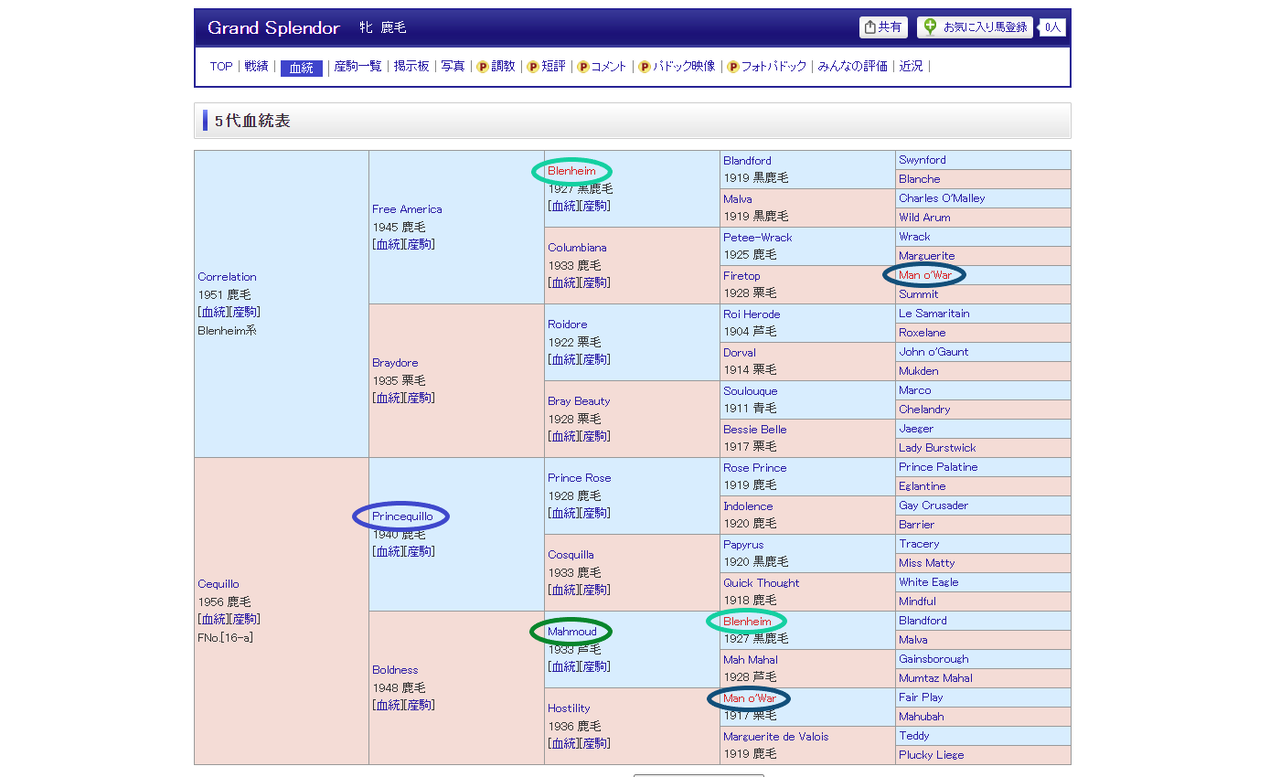Viewport: 1280px width, 777px height.
Task: Open Bray Beauty's horse page
Action: [579, 402]
